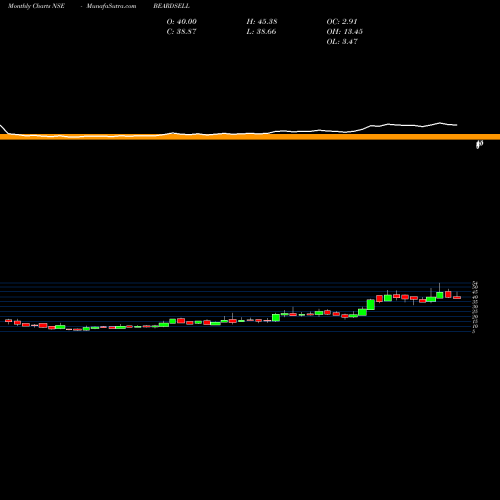
Task: Click the "5" label on the price axis
Action: (473, 331)
